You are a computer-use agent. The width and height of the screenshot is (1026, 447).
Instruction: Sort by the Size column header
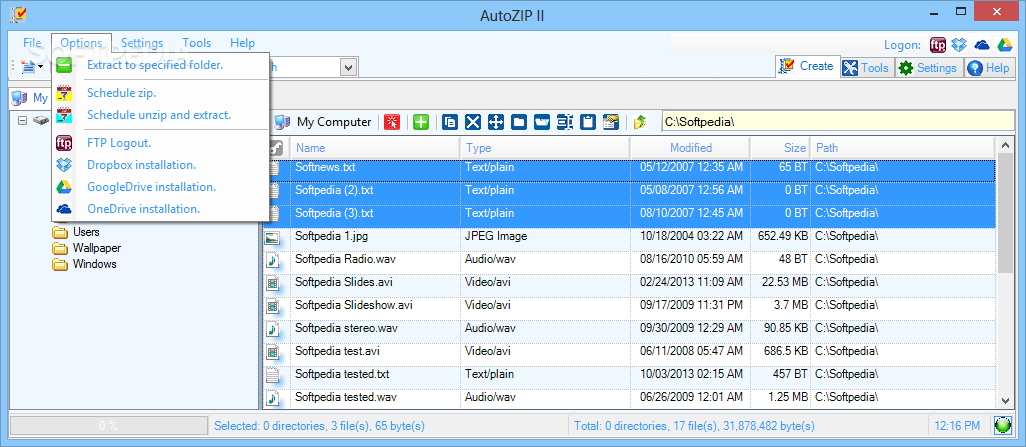(781, 148)
